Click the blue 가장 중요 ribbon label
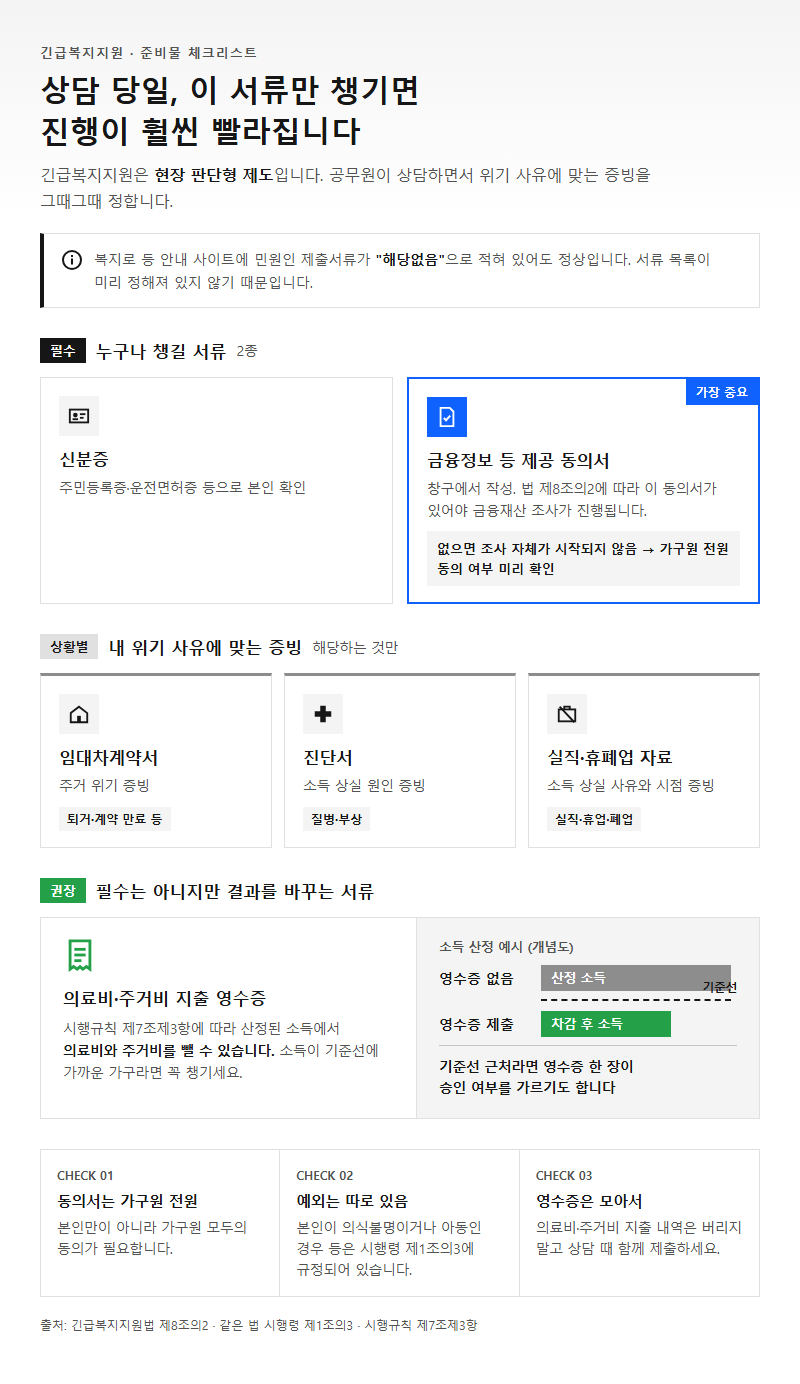Screen dimensions: 800x1384 point(722,392)
